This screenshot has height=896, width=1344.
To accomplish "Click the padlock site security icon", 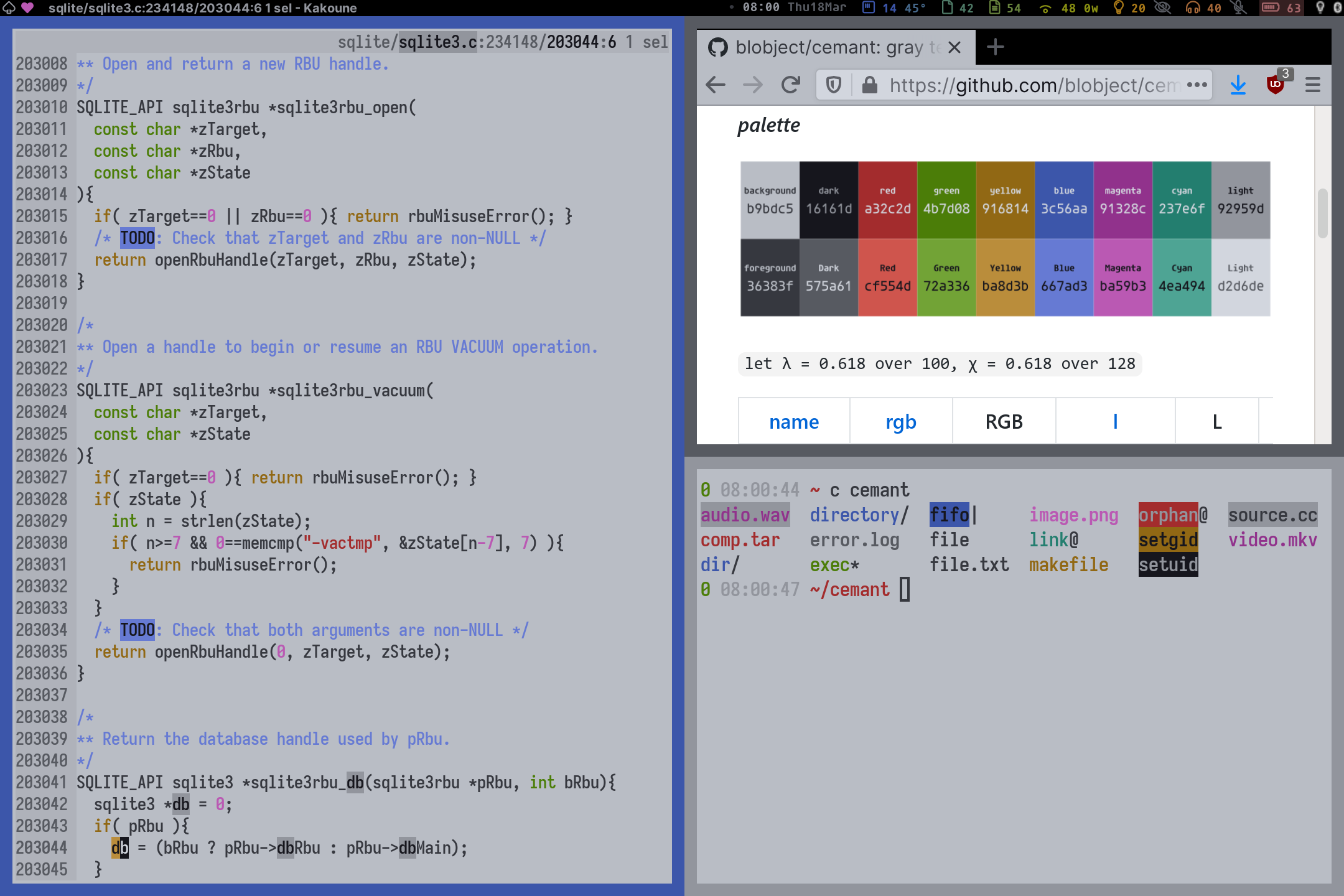I will tap(869, 85).
